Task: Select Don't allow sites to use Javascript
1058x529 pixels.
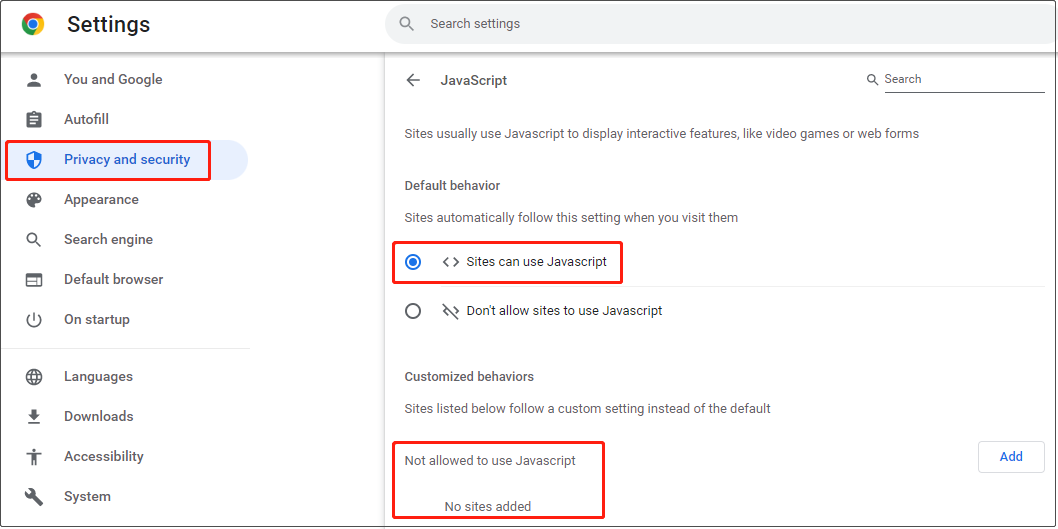Action: [413, 311]
